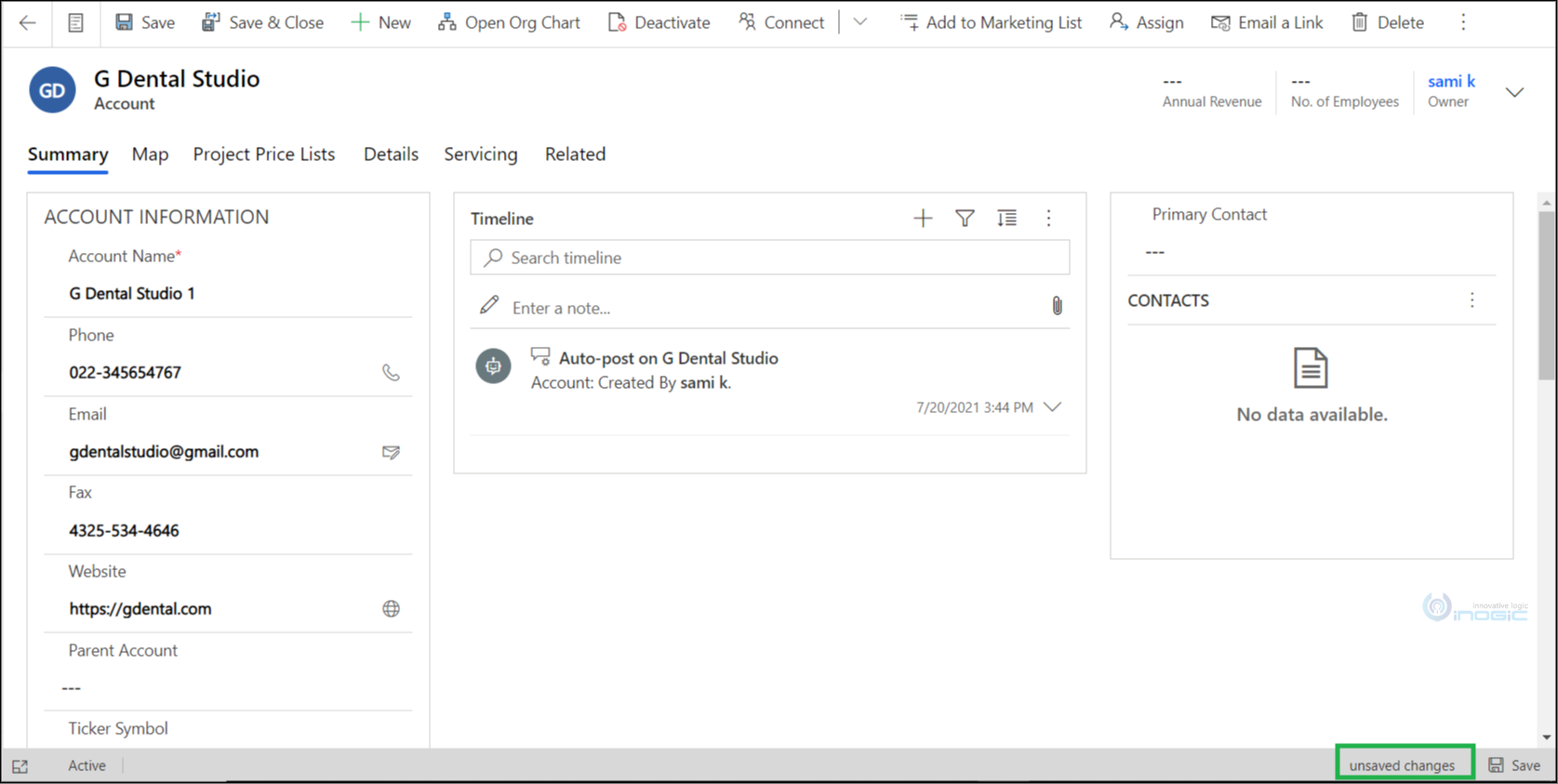Click the pop-out form icon in status bar

click(20, 766)
